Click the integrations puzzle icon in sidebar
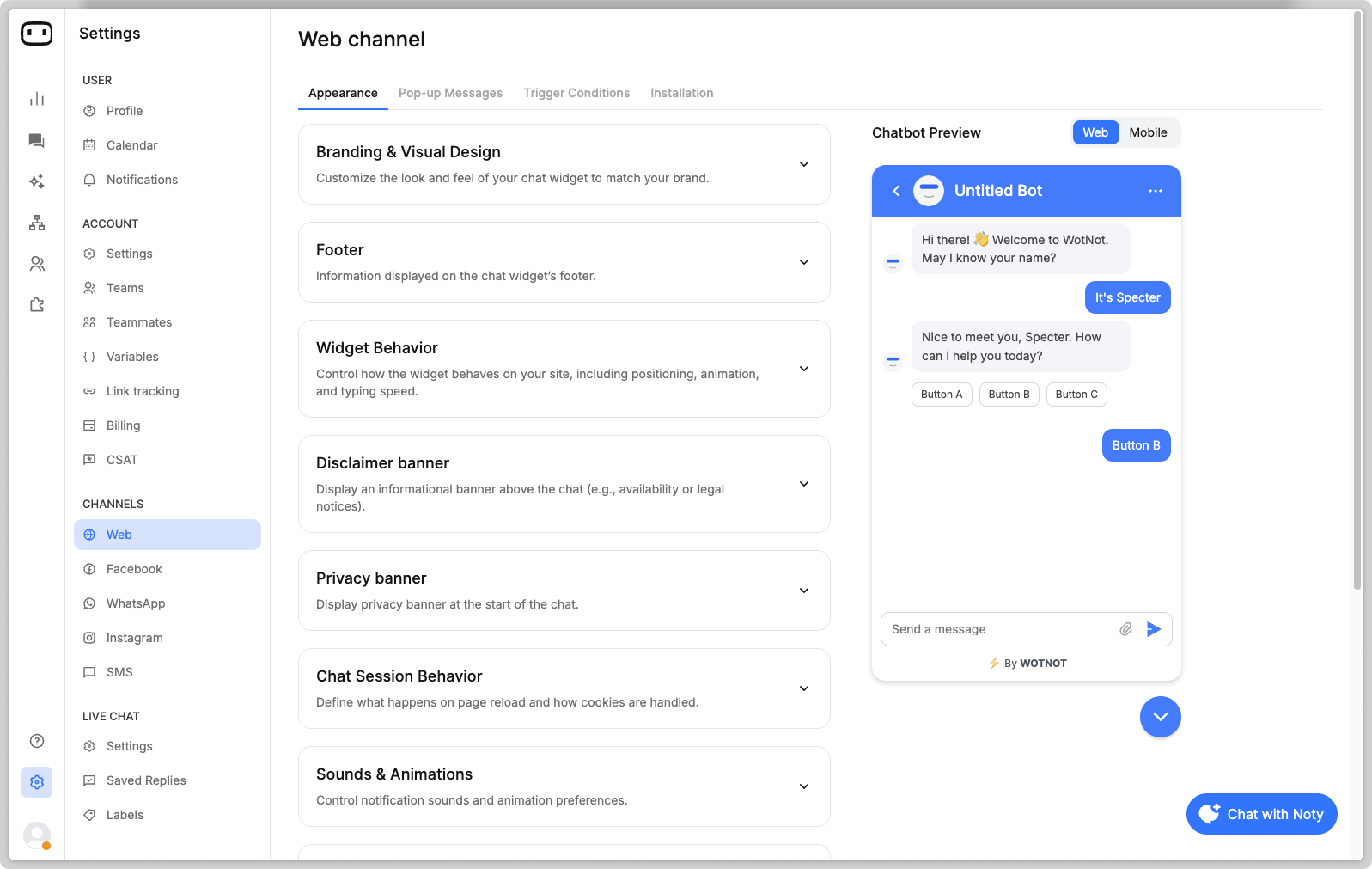Screen dimensions: 1372x869 point(37,305)
